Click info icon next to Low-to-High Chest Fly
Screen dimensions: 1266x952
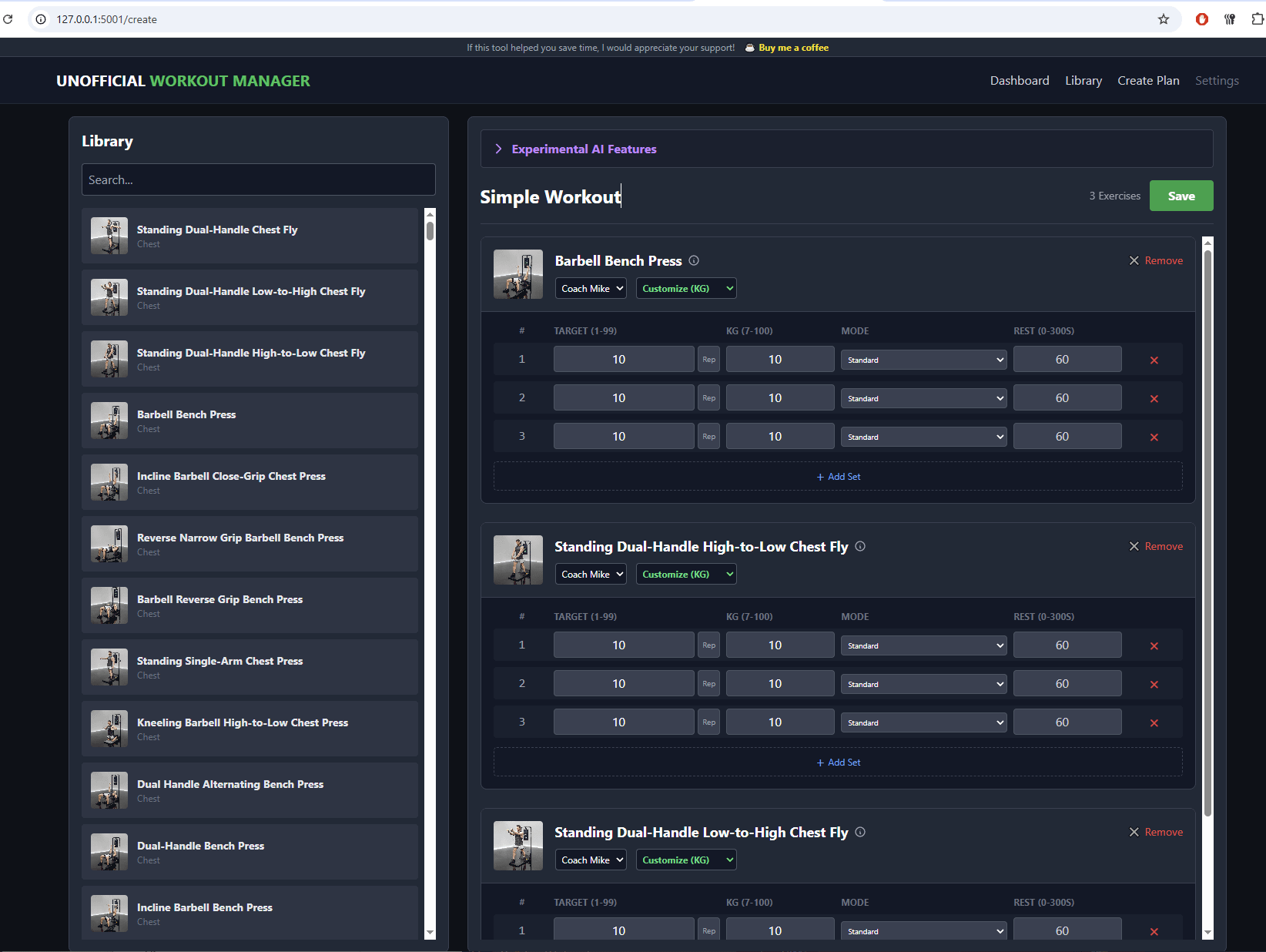coord(860,832)
